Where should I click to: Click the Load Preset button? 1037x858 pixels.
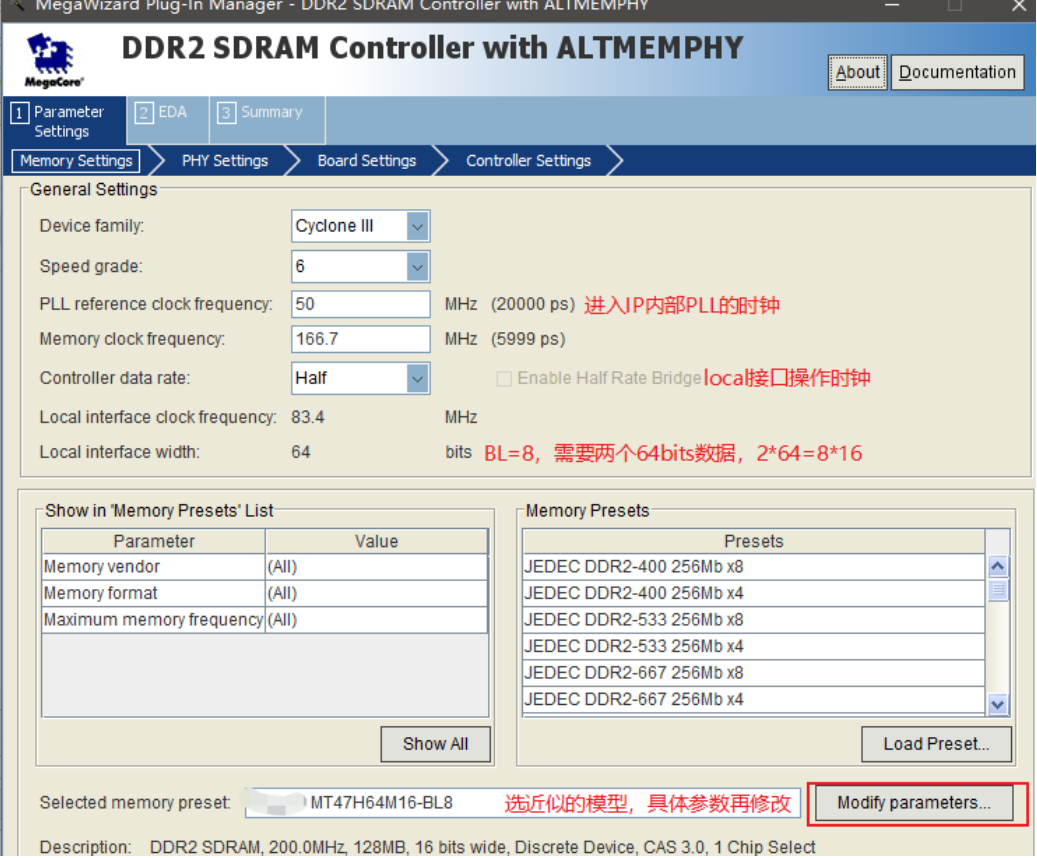coord(936,744)
